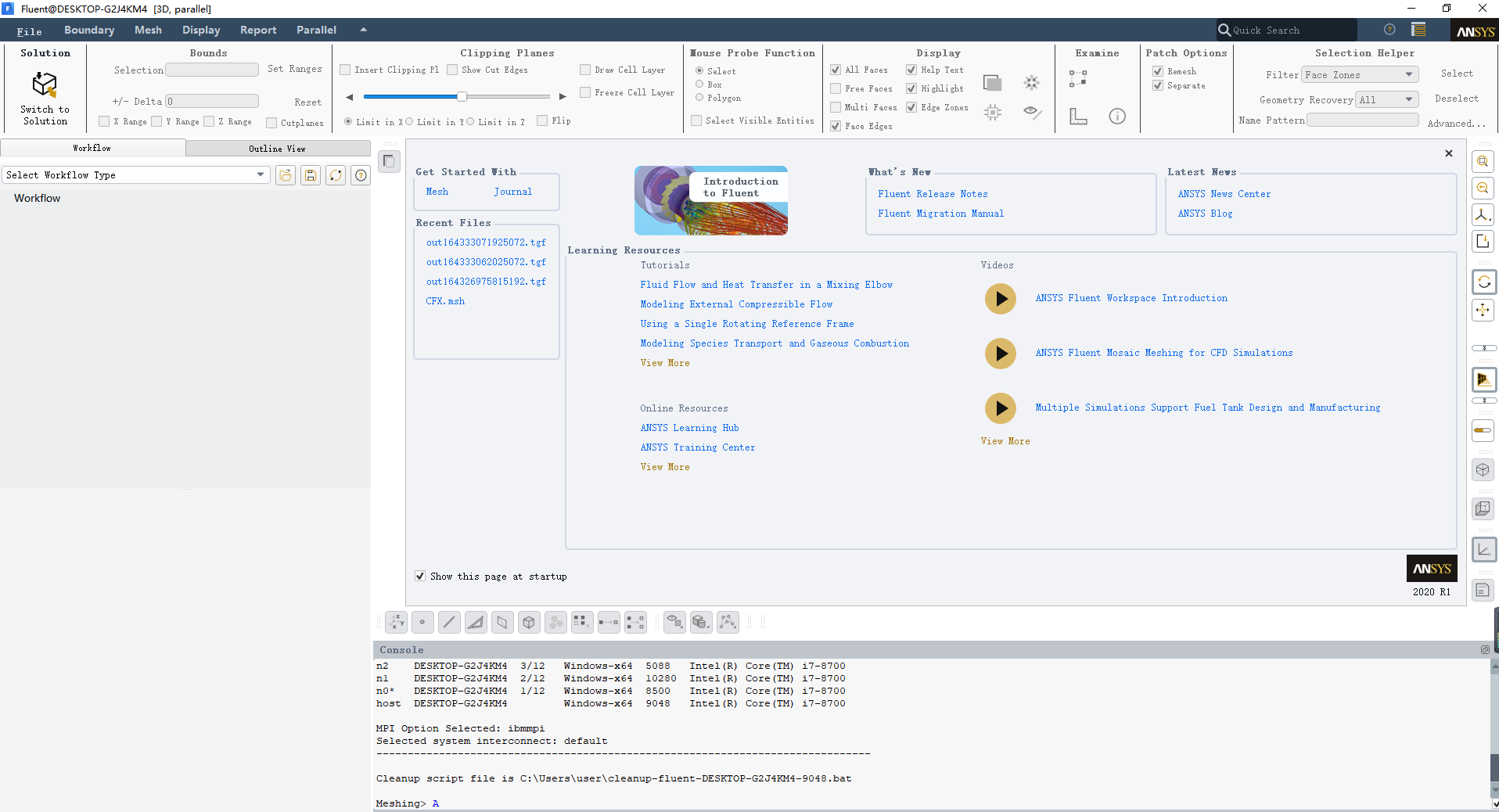Click the clipping slider right arrow
This screenshot has height=812, width=1499.
coord(562,97)
